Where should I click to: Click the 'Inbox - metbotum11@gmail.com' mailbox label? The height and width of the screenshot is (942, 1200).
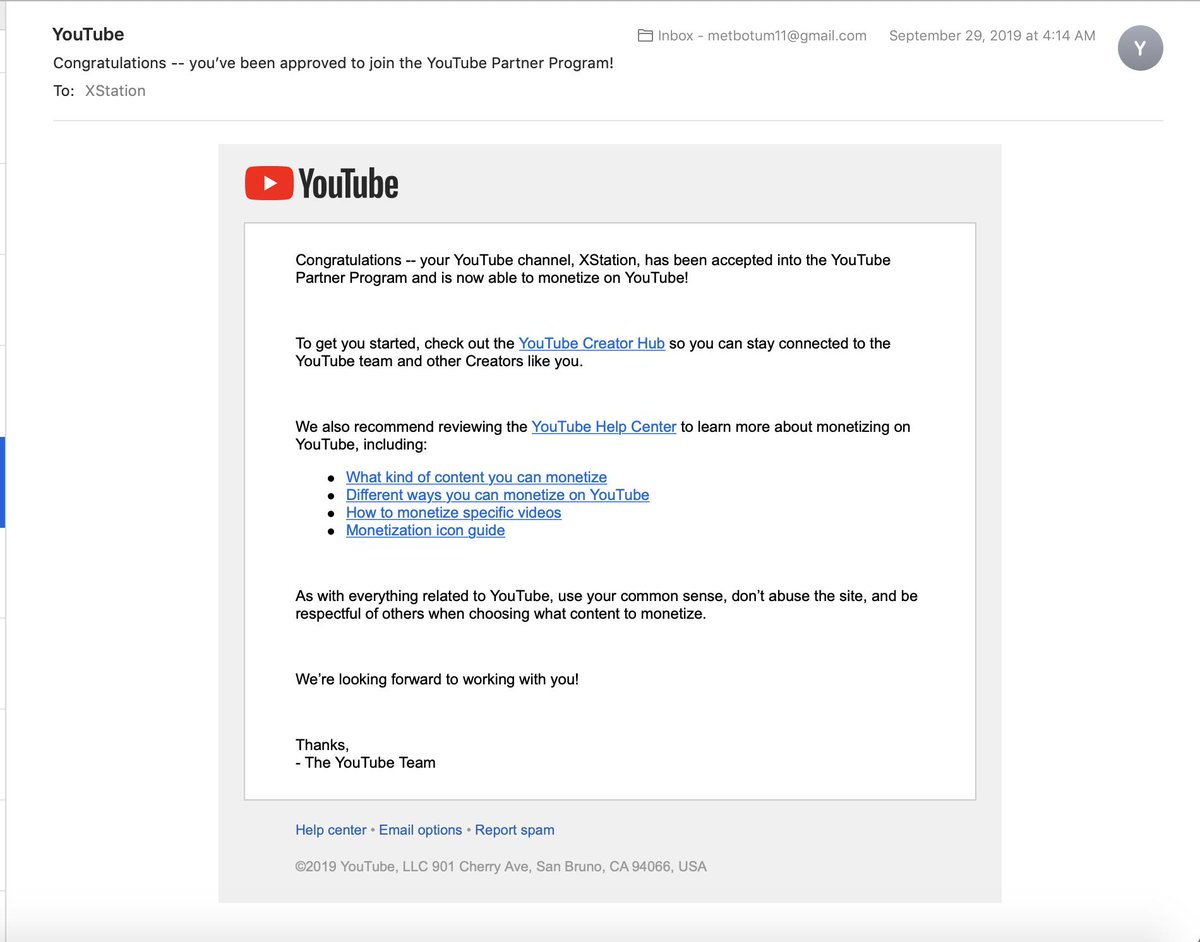(762, 35)
